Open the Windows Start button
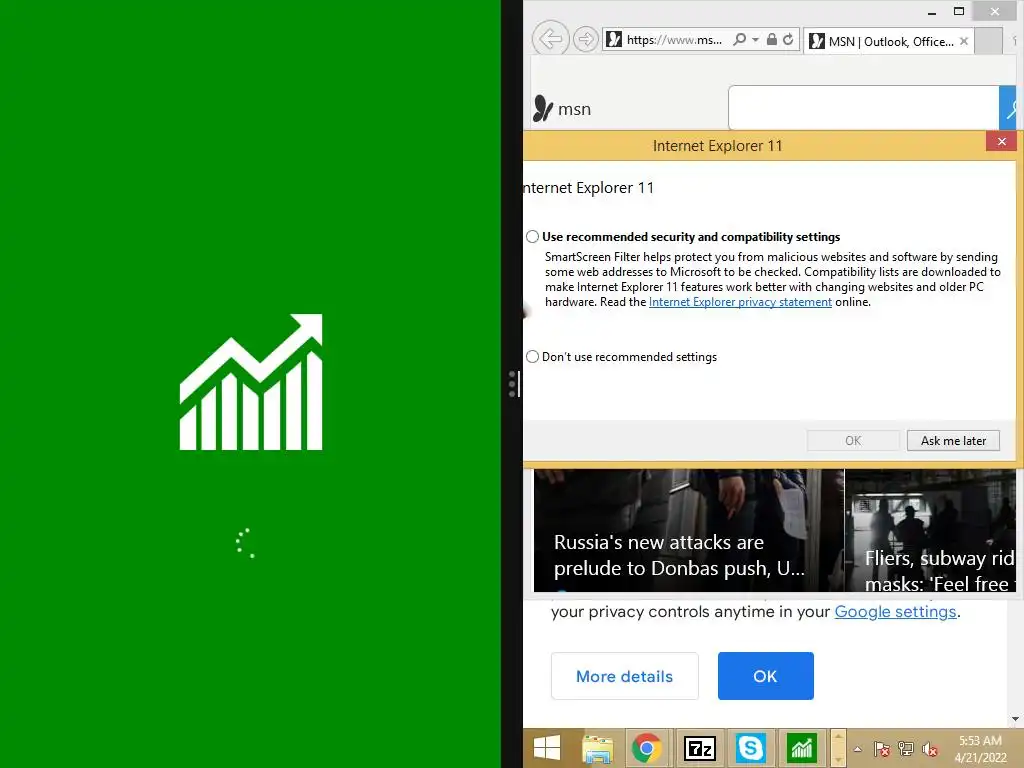This screenshot has height=768, width=1024. [x=547, y=748]
